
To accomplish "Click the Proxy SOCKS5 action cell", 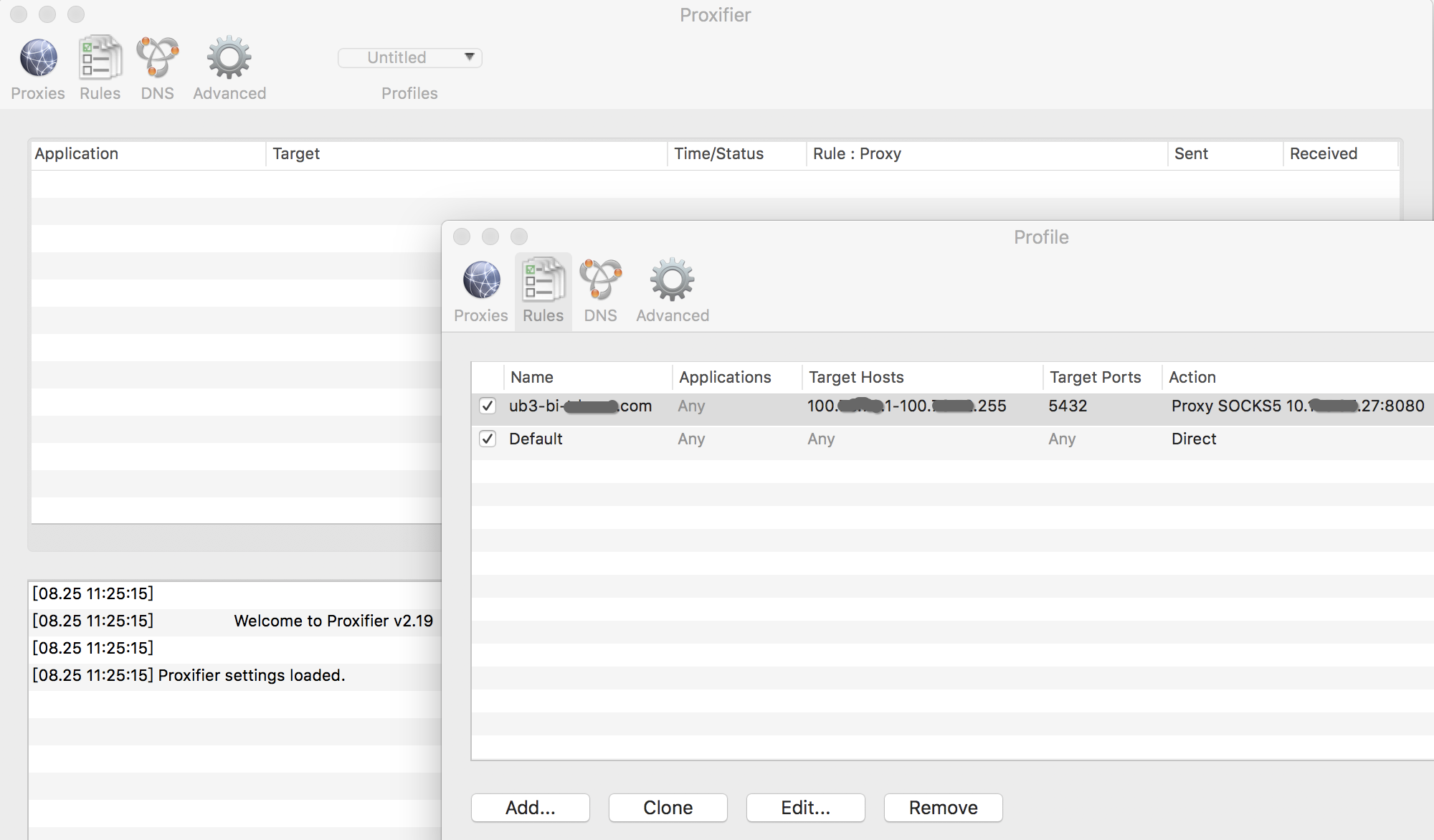I will tap(1298, 406).
